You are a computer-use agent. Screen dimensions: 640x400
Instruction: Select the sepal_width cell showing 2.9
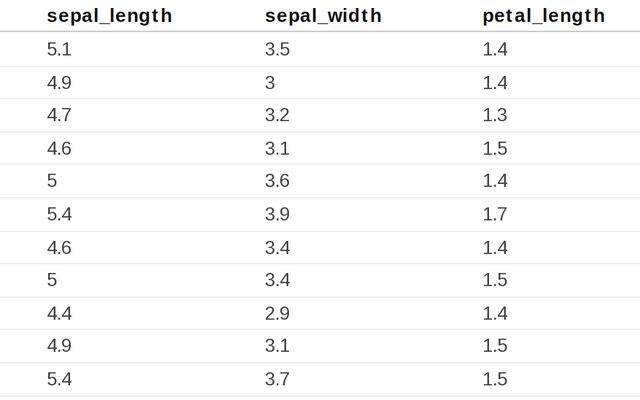click(x=277, y=313)
